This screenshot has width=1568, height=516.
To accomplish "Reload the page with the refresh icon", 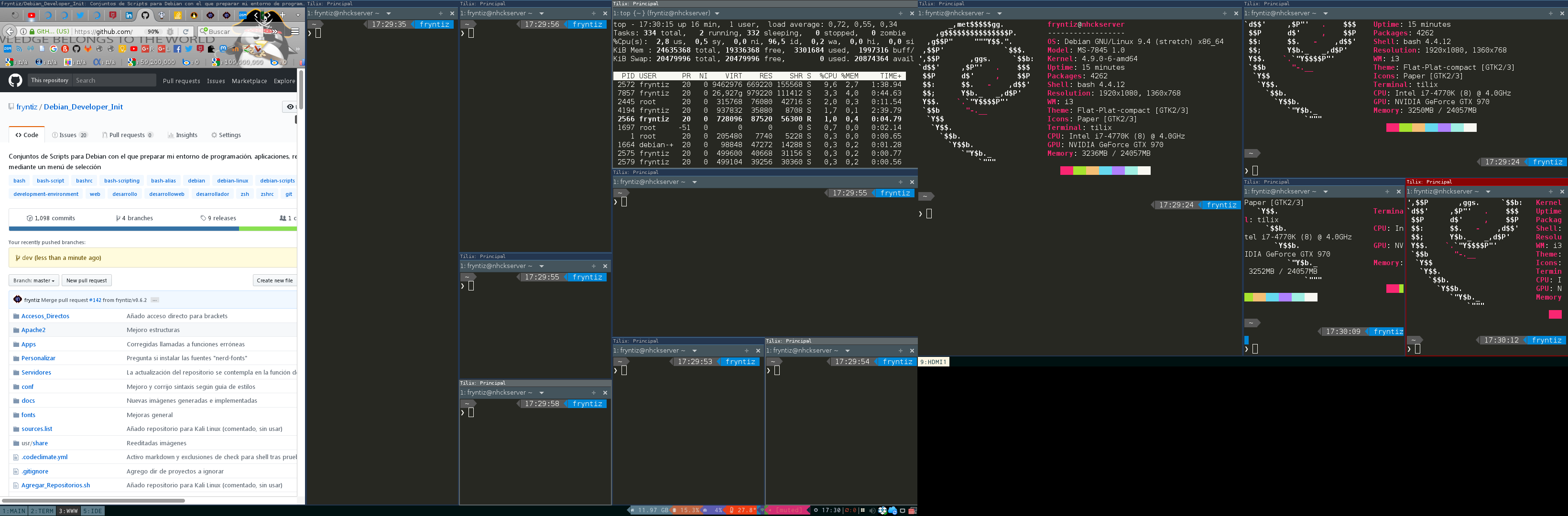I will (185, 31).
